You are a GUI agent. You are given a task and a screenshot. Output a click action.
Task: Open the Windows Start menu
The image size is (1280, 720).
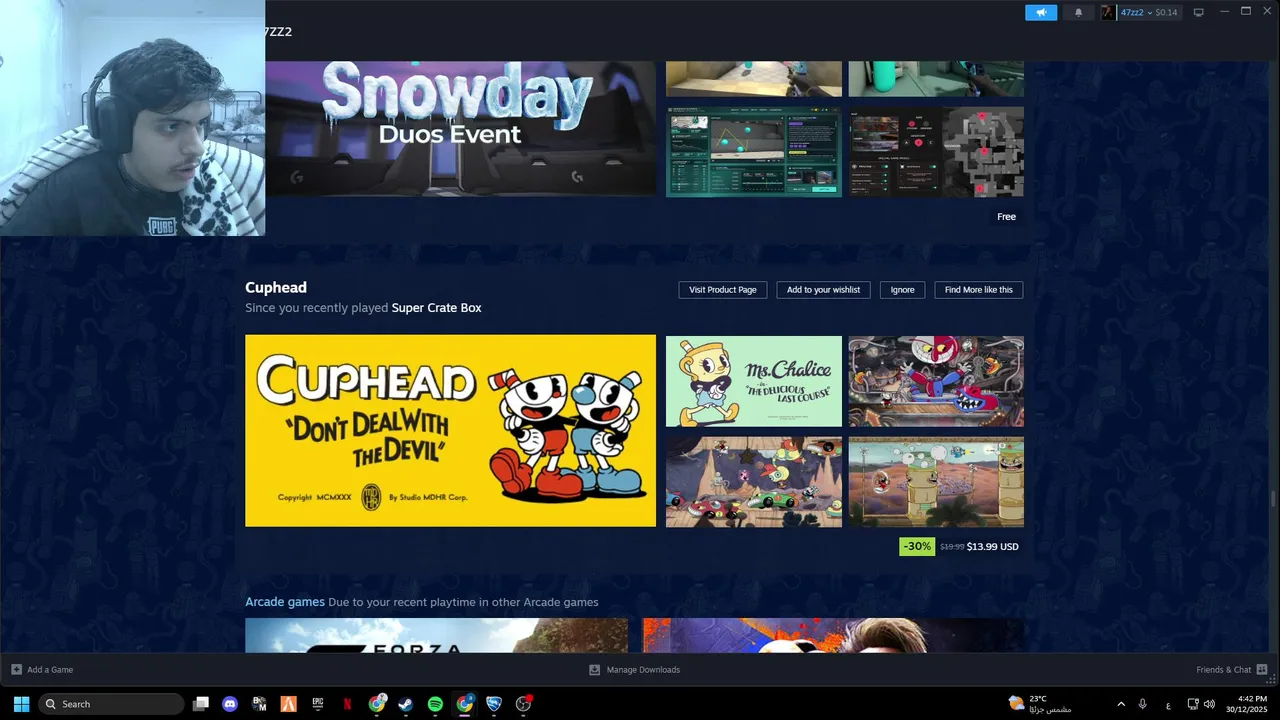(x=21, y=704)
